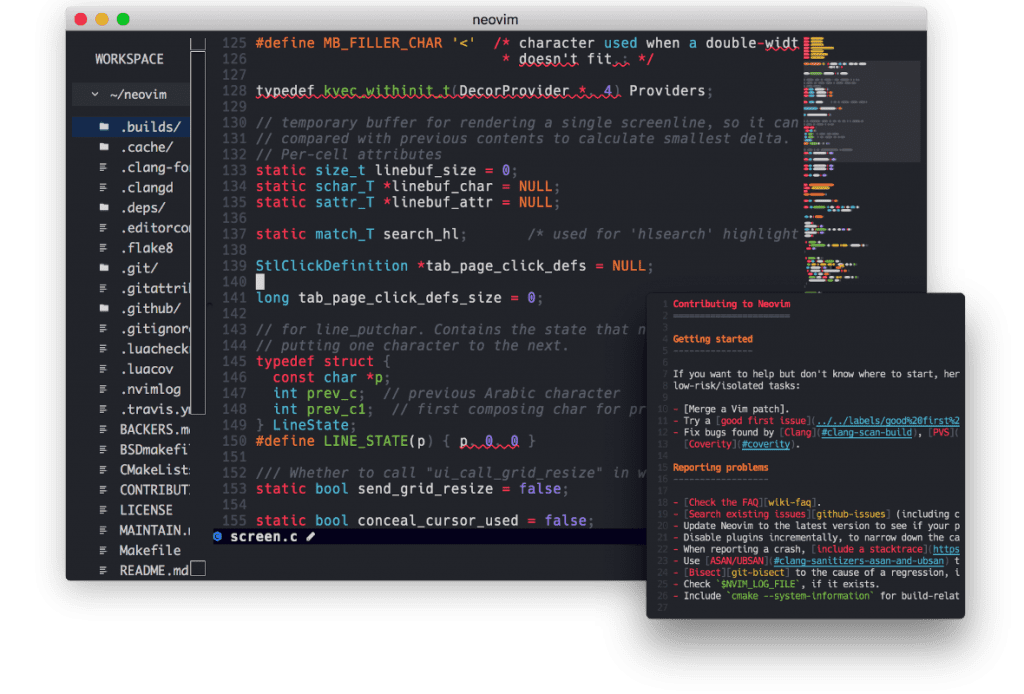The height and width of the screenshot is (694, 1024).
Task: Click the file icon beside .luacov
Action: tap(103, 369)
